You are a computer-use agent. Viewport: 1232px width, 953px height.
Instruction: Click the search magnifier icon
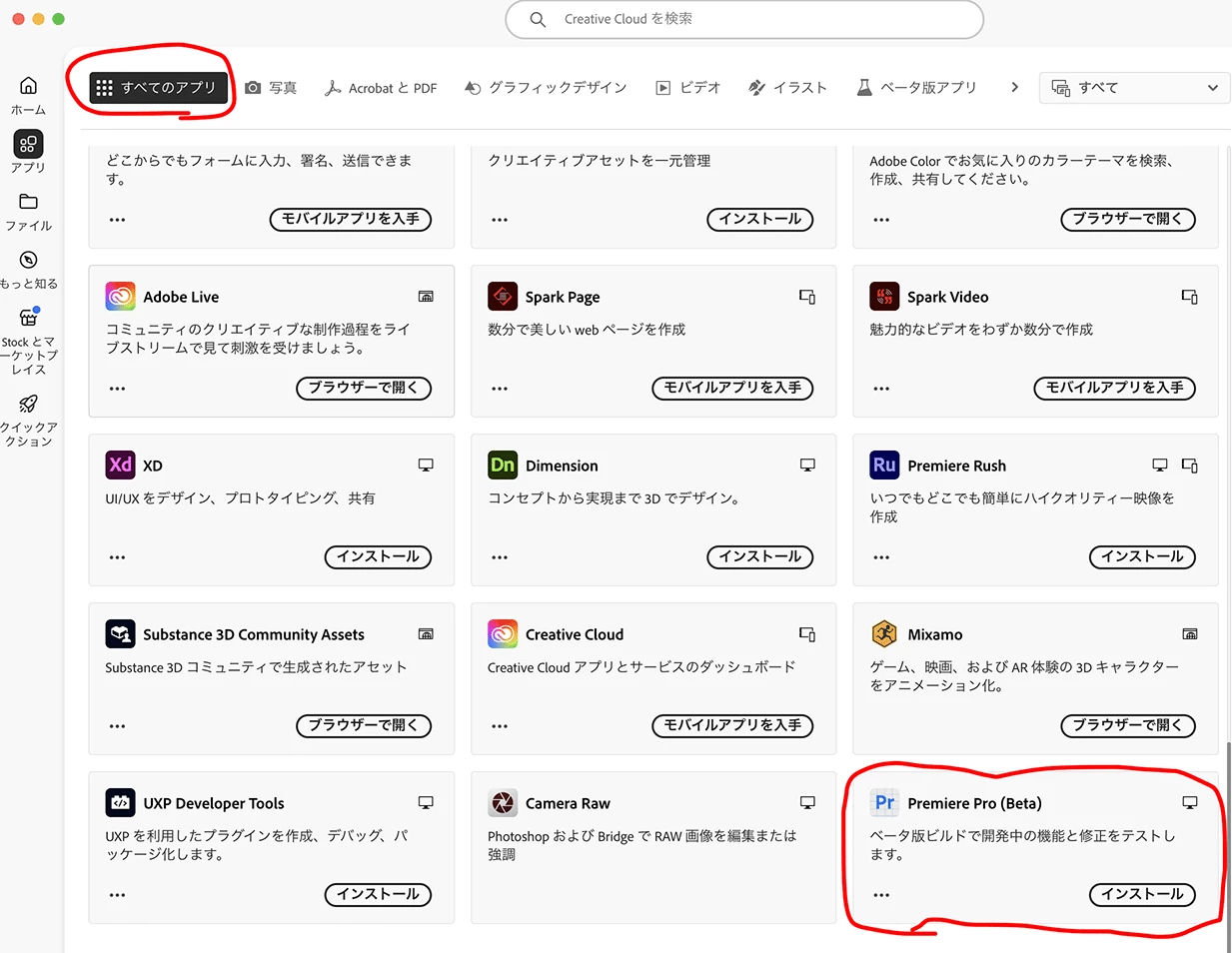(x=538, y=19)
